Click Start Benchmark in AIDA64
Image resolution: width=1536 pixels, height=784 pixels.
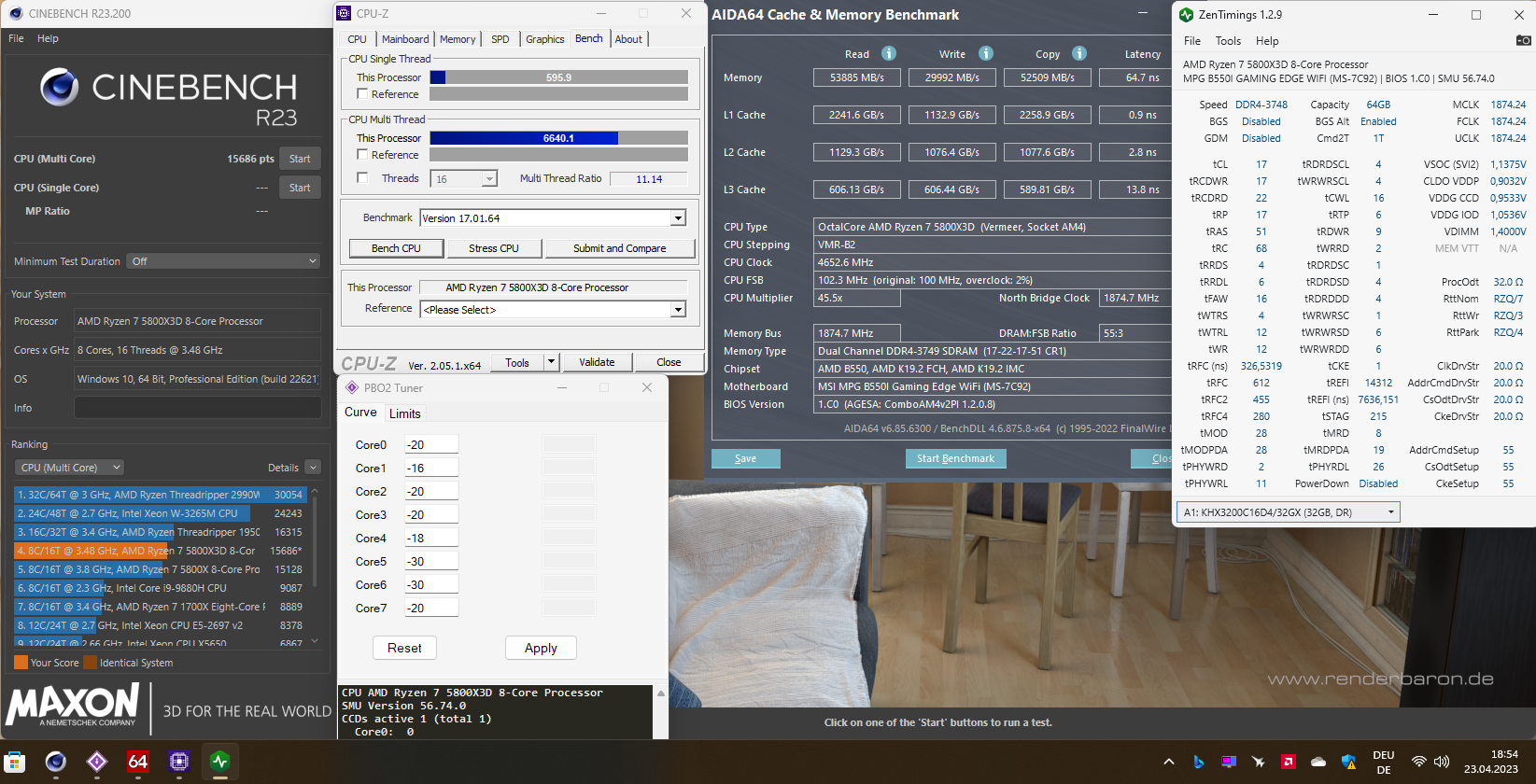[955, 458]
